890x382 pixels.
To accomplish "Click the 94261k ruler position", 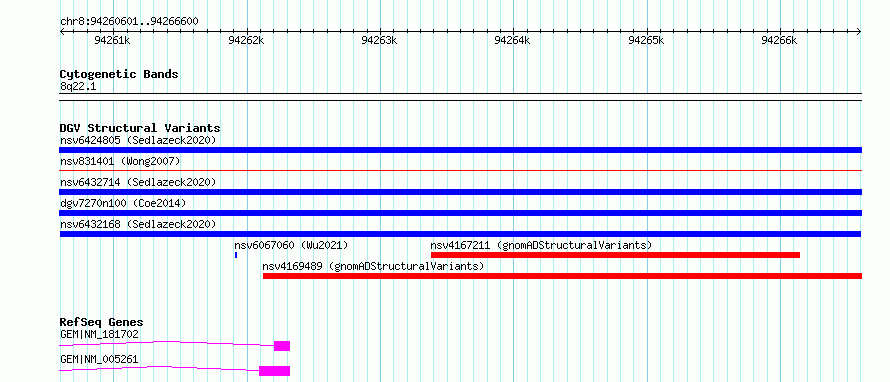I will point(112,41).
